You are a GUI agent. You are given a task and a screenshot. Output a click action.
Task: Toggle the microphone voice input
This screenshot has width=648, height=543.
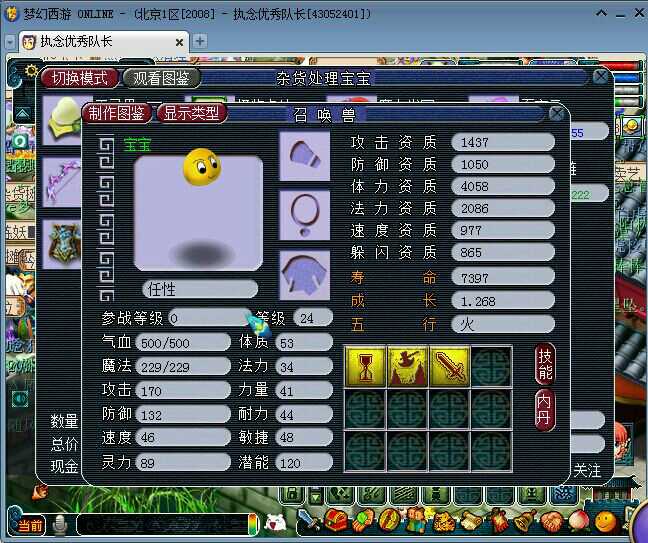(60, 524)
